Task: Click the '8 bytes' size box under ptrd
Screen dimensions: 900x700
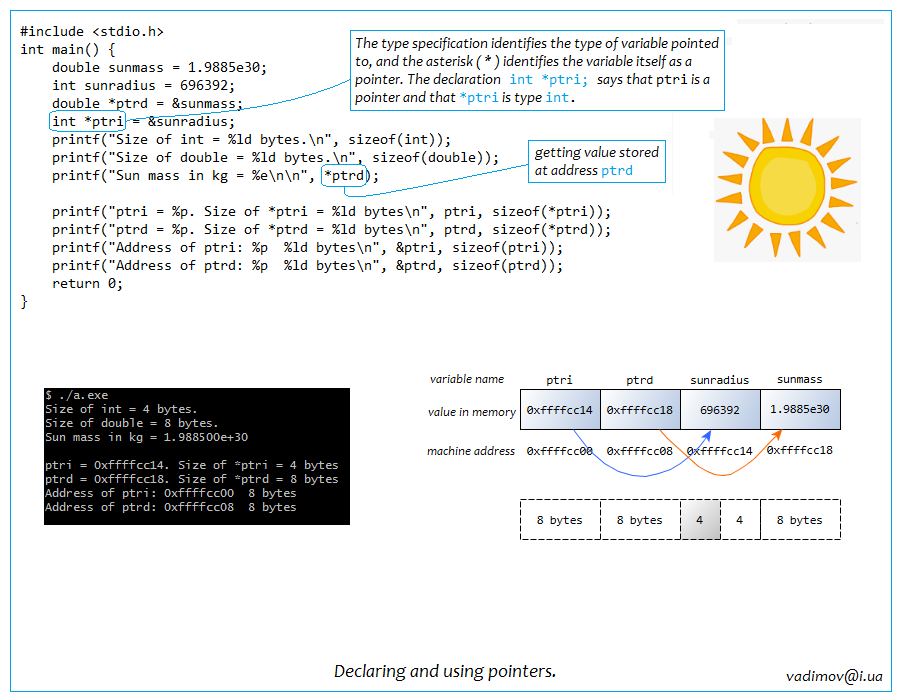Action: tap(641, 520)
